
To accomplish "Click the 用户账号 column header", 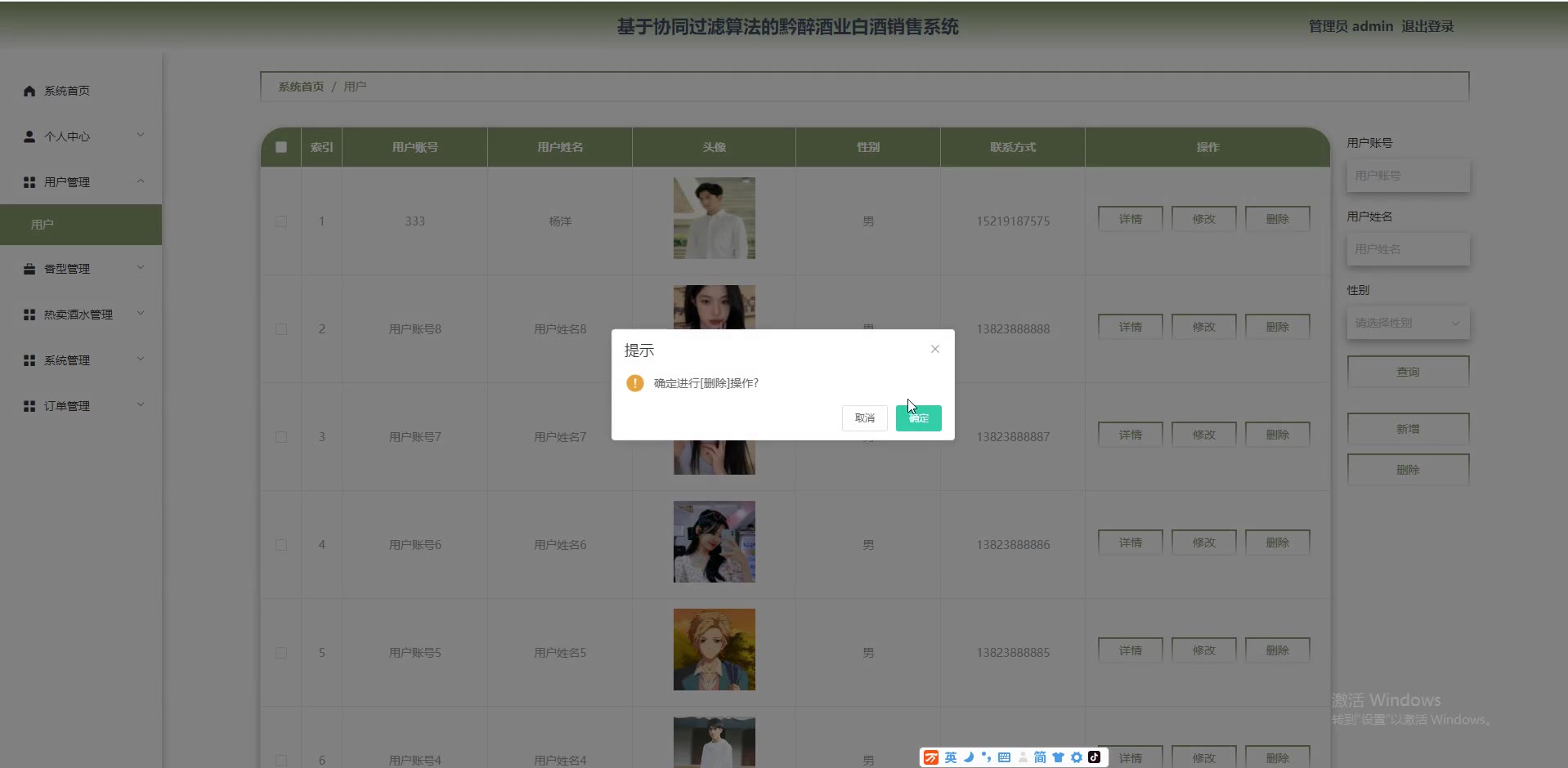I will click(414, 147).
